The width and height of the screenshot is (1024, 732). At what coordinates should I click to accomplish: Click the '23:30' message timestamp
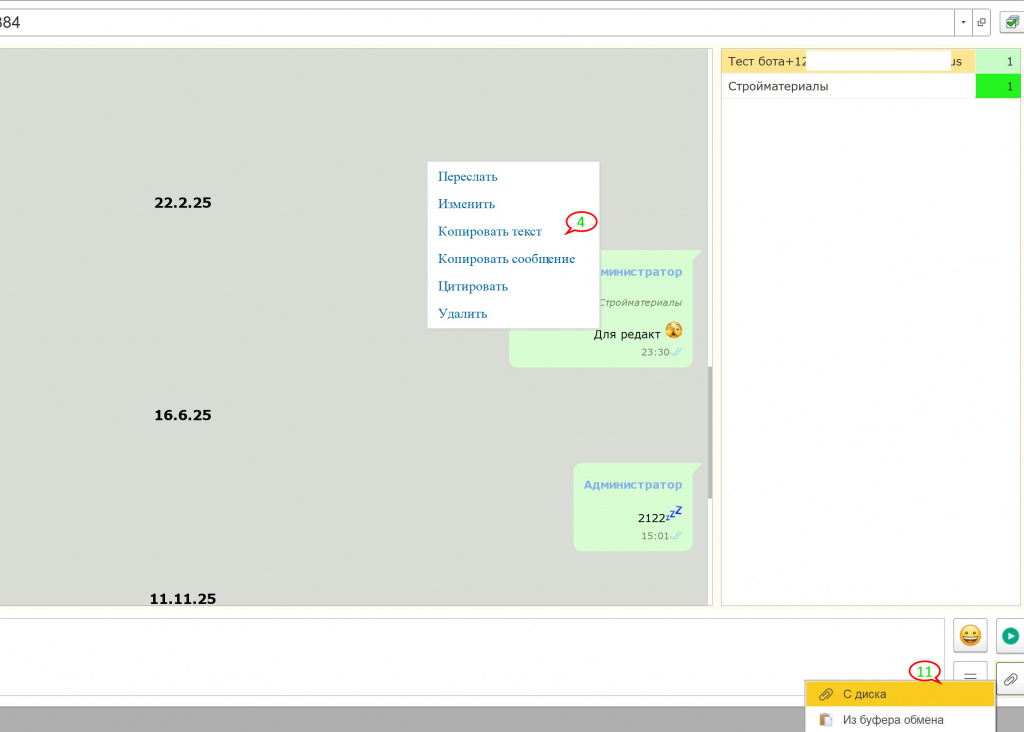(x=655, y=352)
